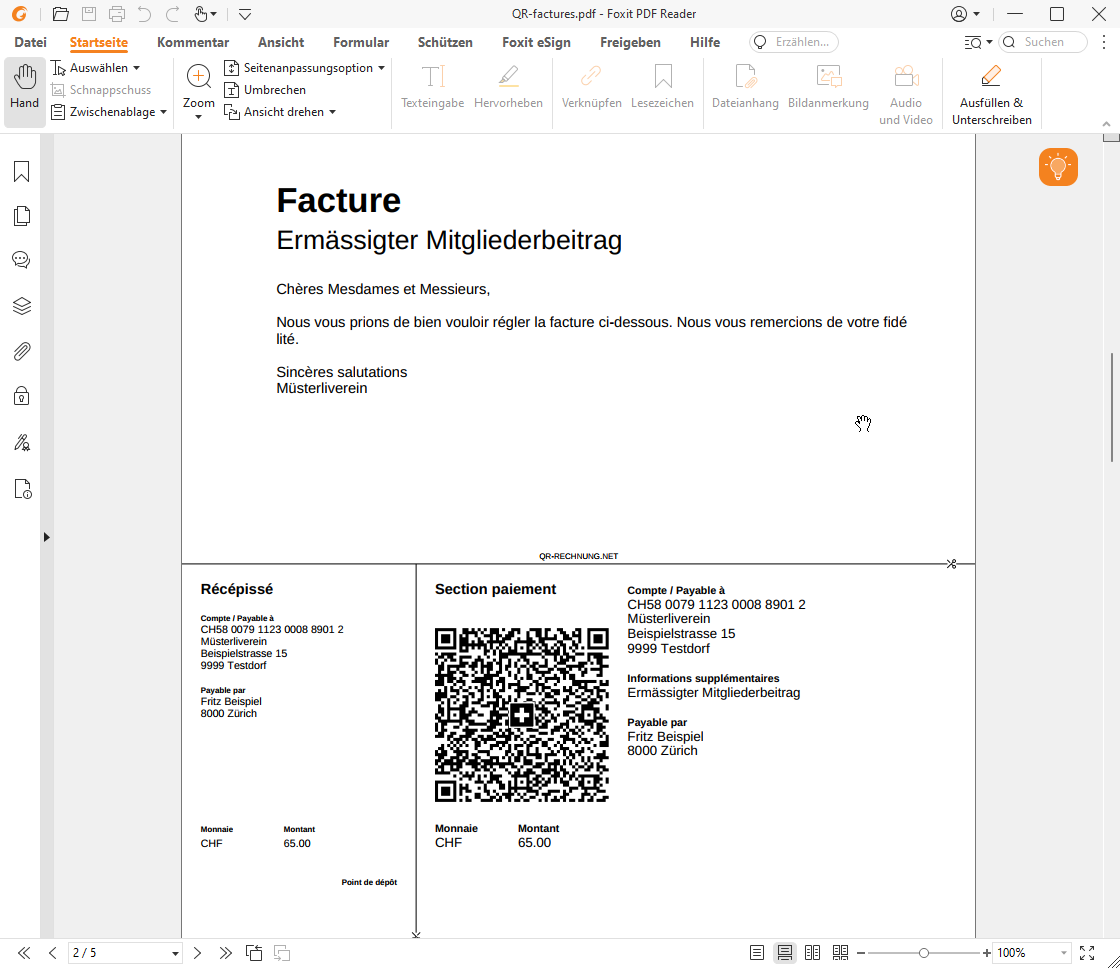This screenshot has width=1120, height=968.
Task: Open the user account dropdown
Action: 965,14
